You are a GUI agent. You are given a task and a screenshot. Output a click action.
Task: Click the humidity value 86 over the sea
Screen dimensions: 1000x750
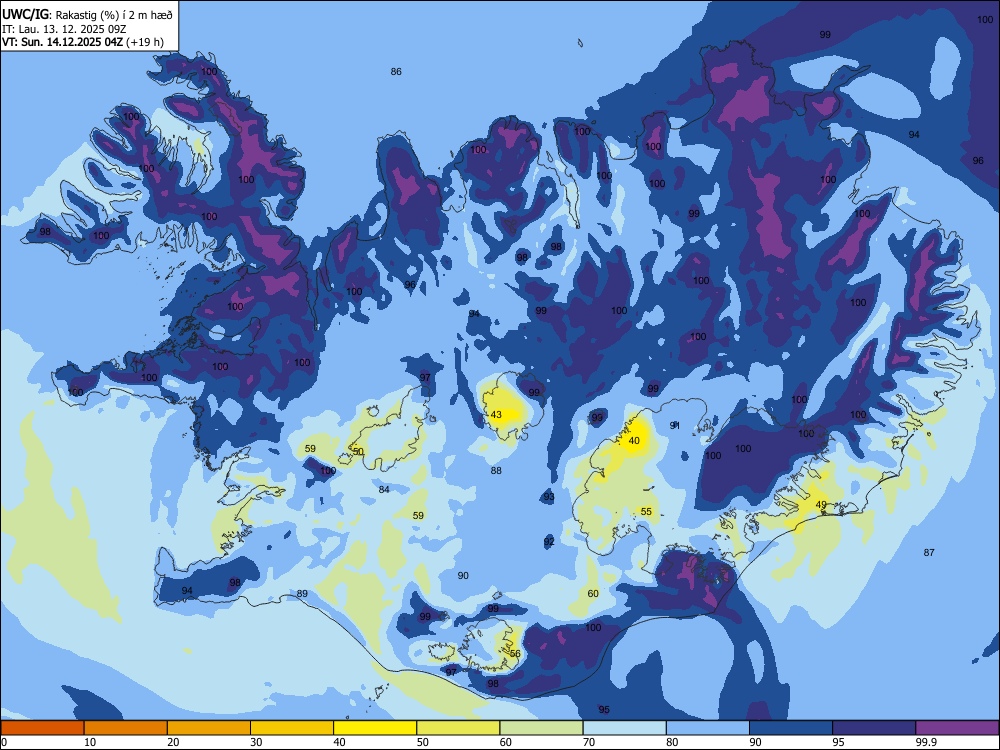[x=396, y=71]
